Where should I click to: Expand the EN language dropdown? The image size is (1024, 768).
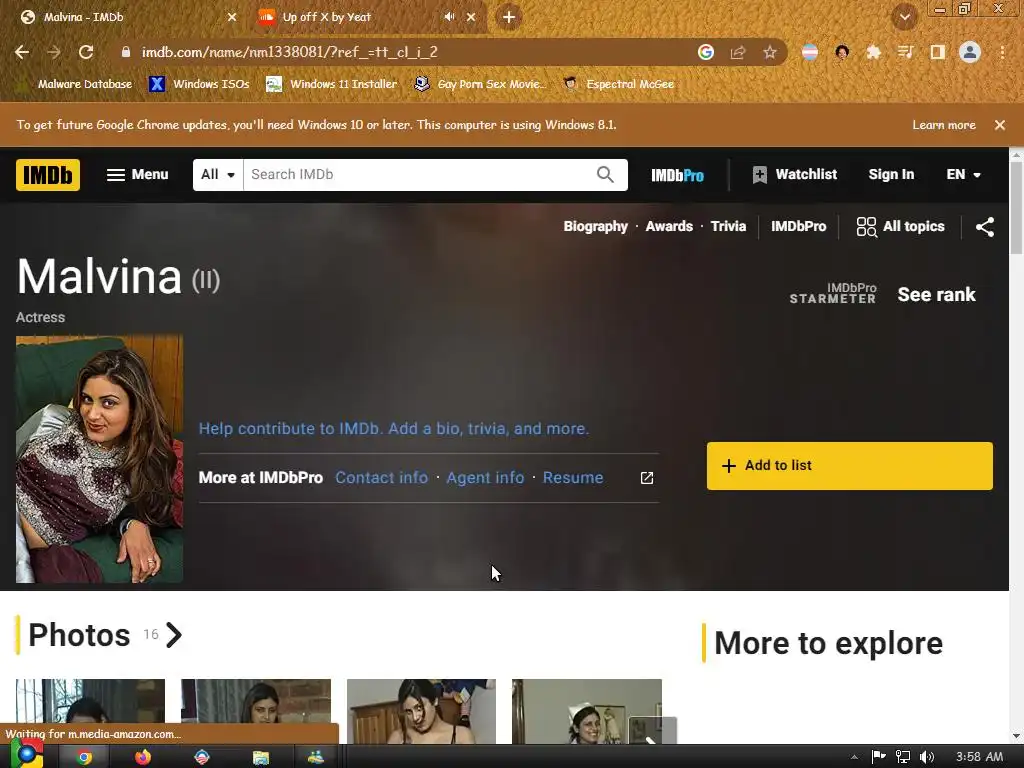point(963,174)
